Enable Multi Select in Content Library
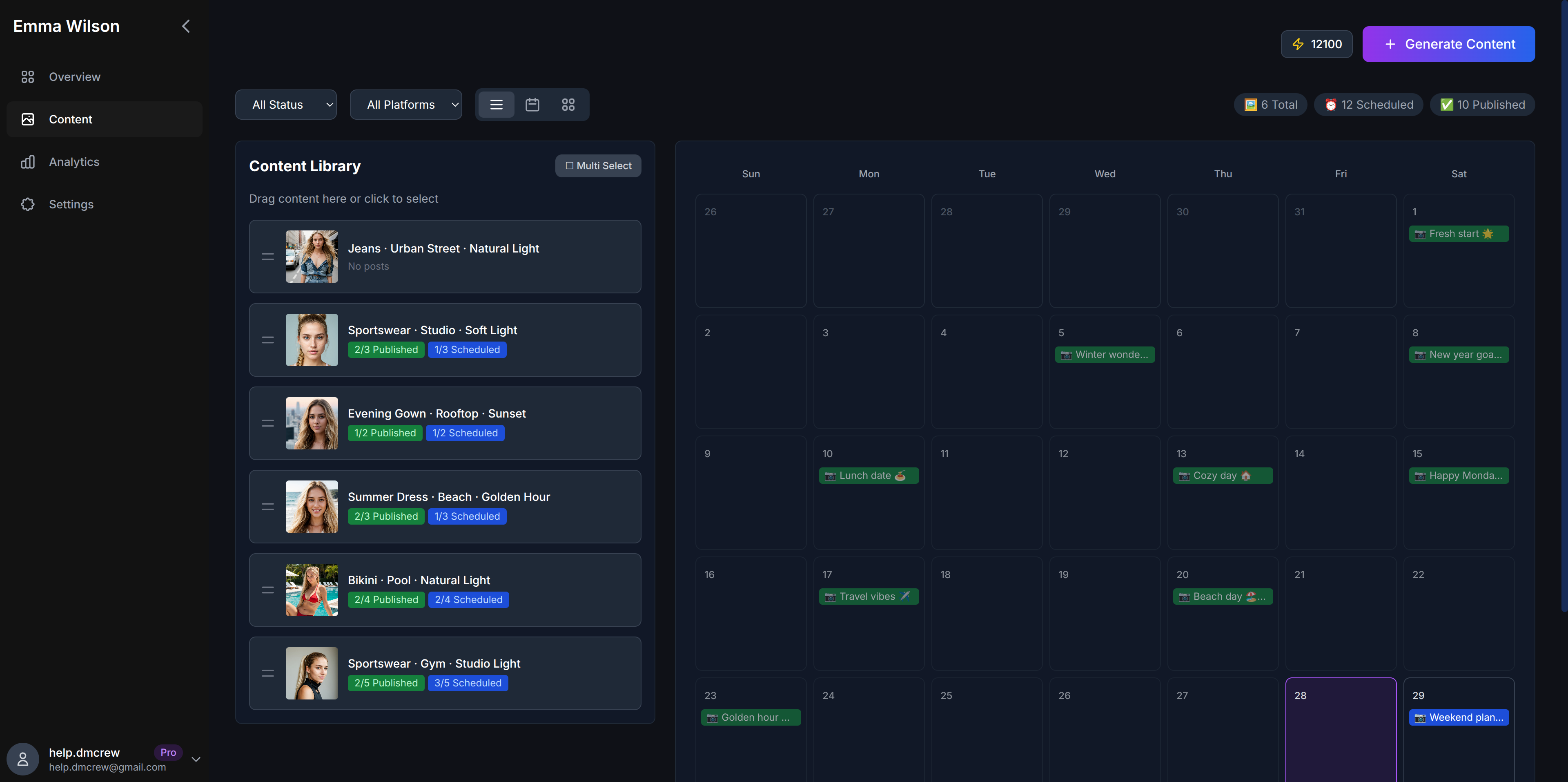This screenshot has height=782, width=1568. 598,165
